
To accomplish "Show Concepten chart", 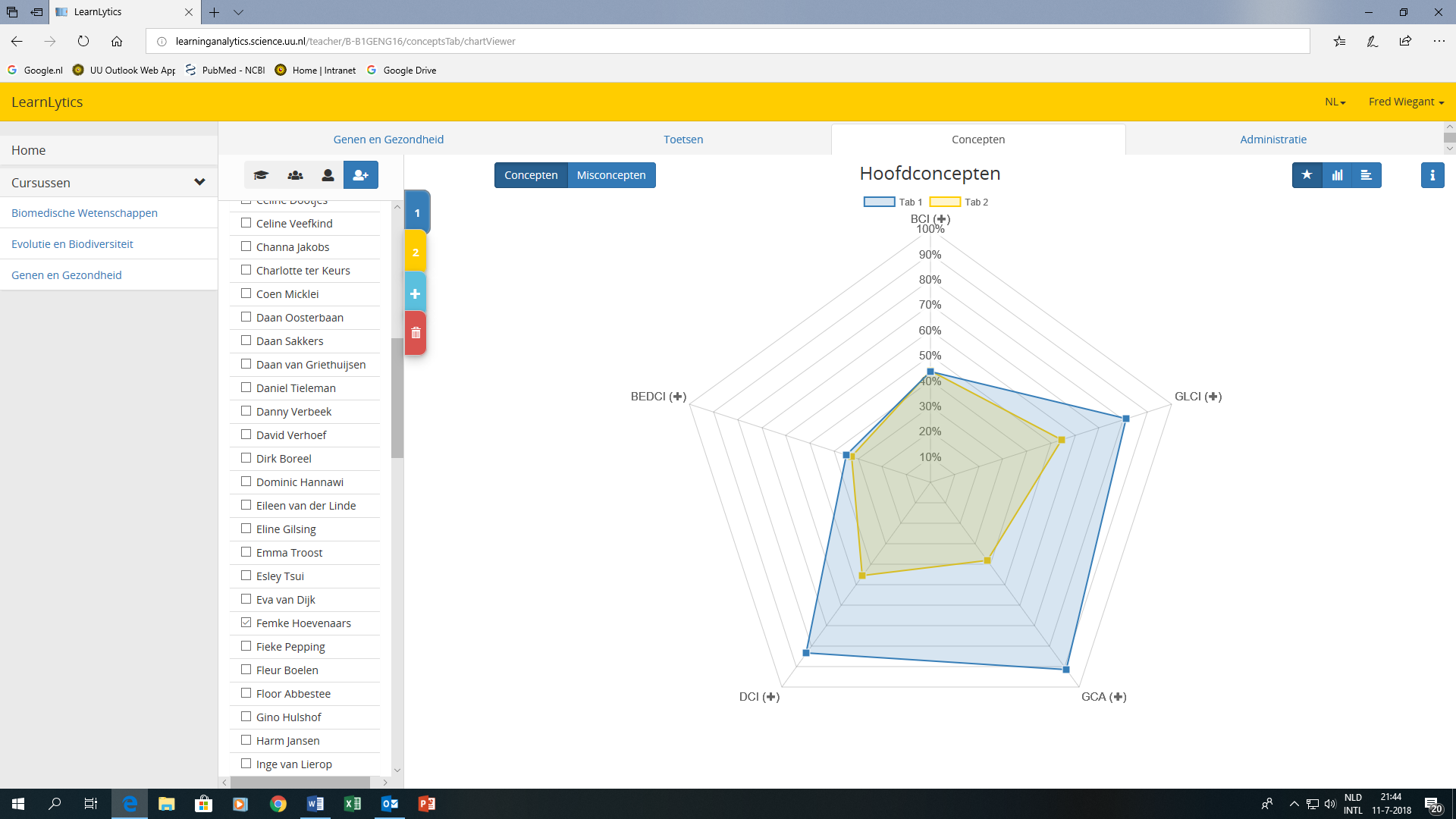I will coord(531,175).
